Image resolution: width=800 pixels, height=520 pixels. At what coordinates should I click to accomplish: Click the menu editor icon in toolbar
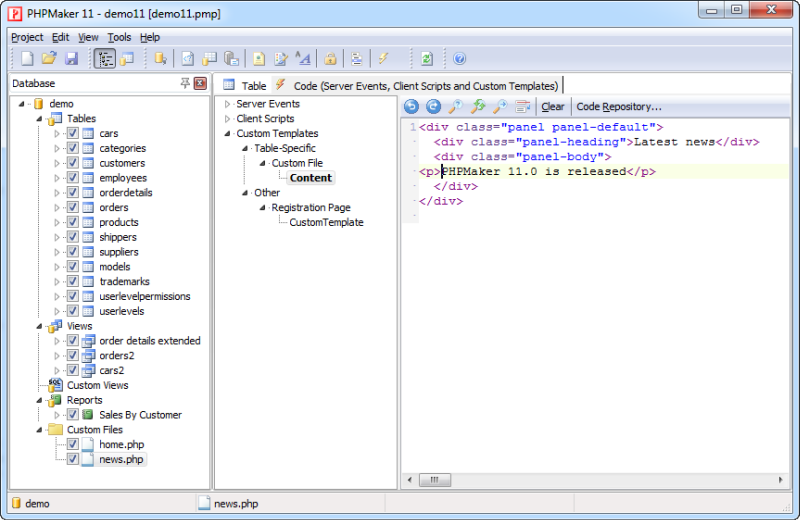coord(357,59)
